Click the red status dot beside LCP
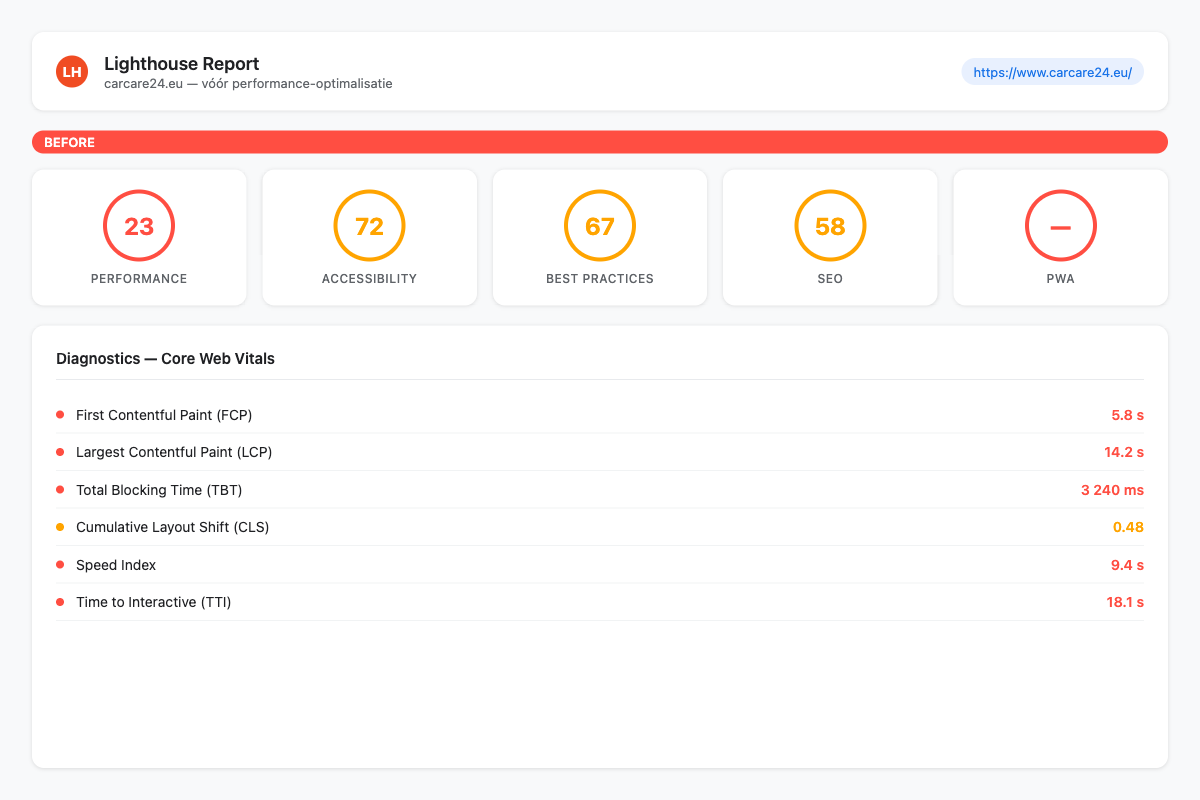Screen dimensions: 1200x800 click(x=60, y=452)
